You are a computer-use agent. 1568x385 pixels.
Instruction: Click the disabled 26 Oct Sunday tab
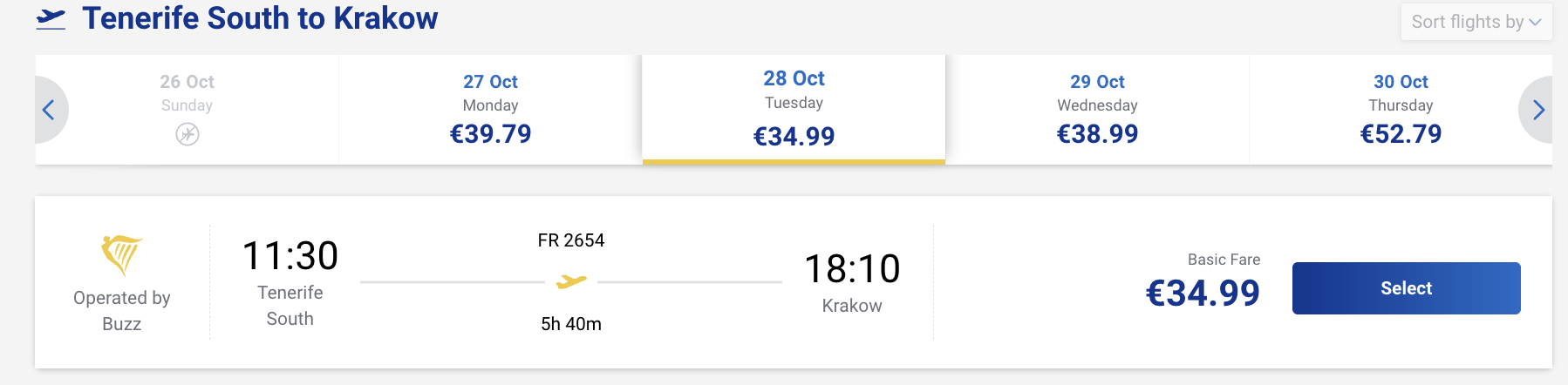pyautogui.click(x=187, y=110)
